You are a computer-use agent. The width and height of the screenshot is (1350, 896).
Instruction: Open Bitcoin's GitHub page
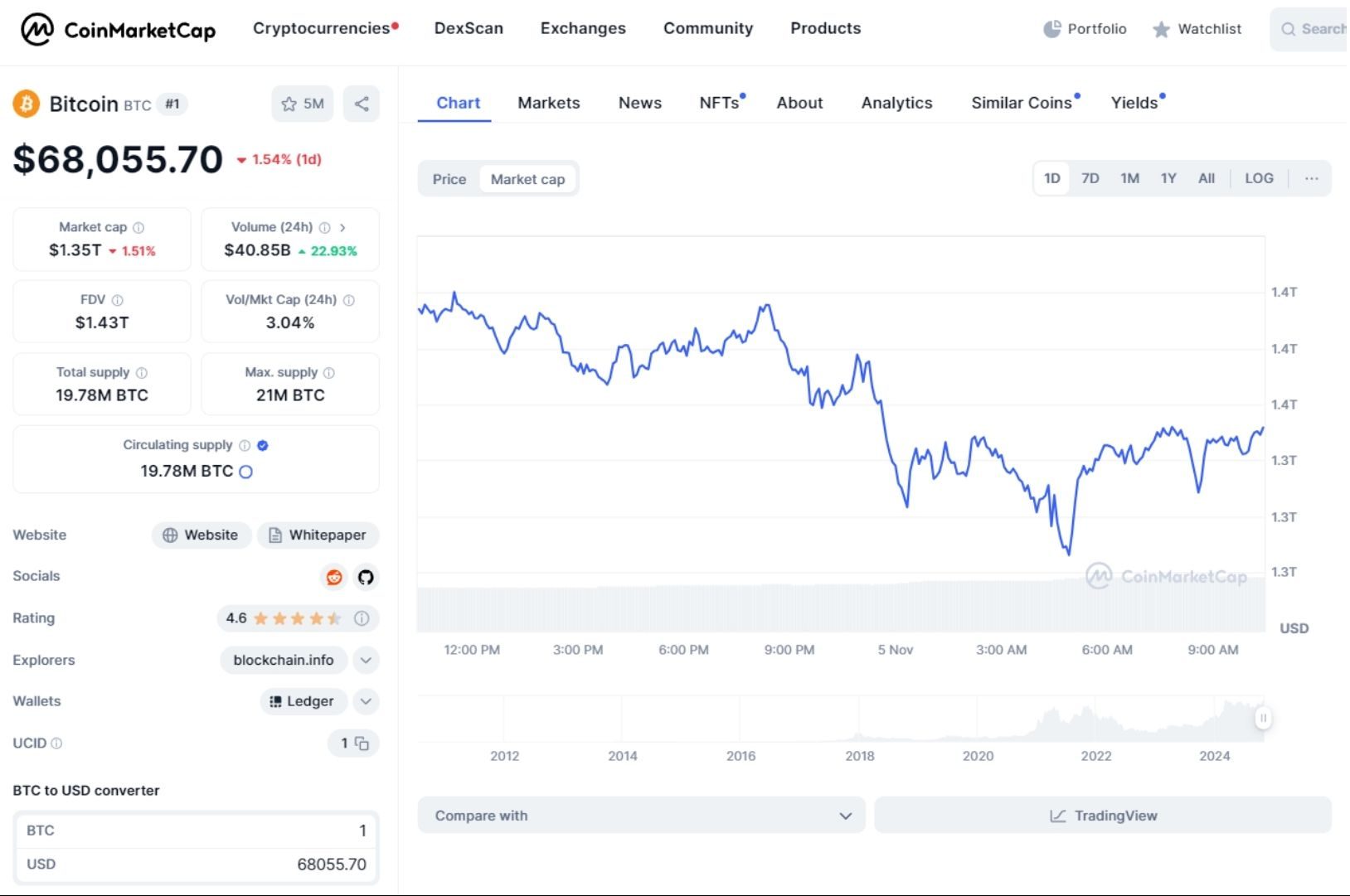[x=366, y=578]
